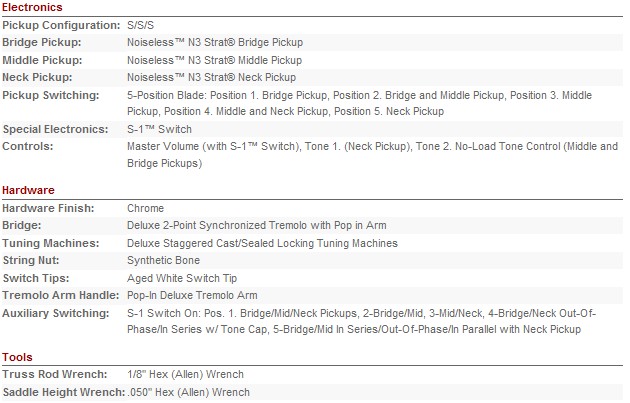Click the Chrome hardware finish value
630x403 pixels.
pyautogui.click(x=145, y=209)
